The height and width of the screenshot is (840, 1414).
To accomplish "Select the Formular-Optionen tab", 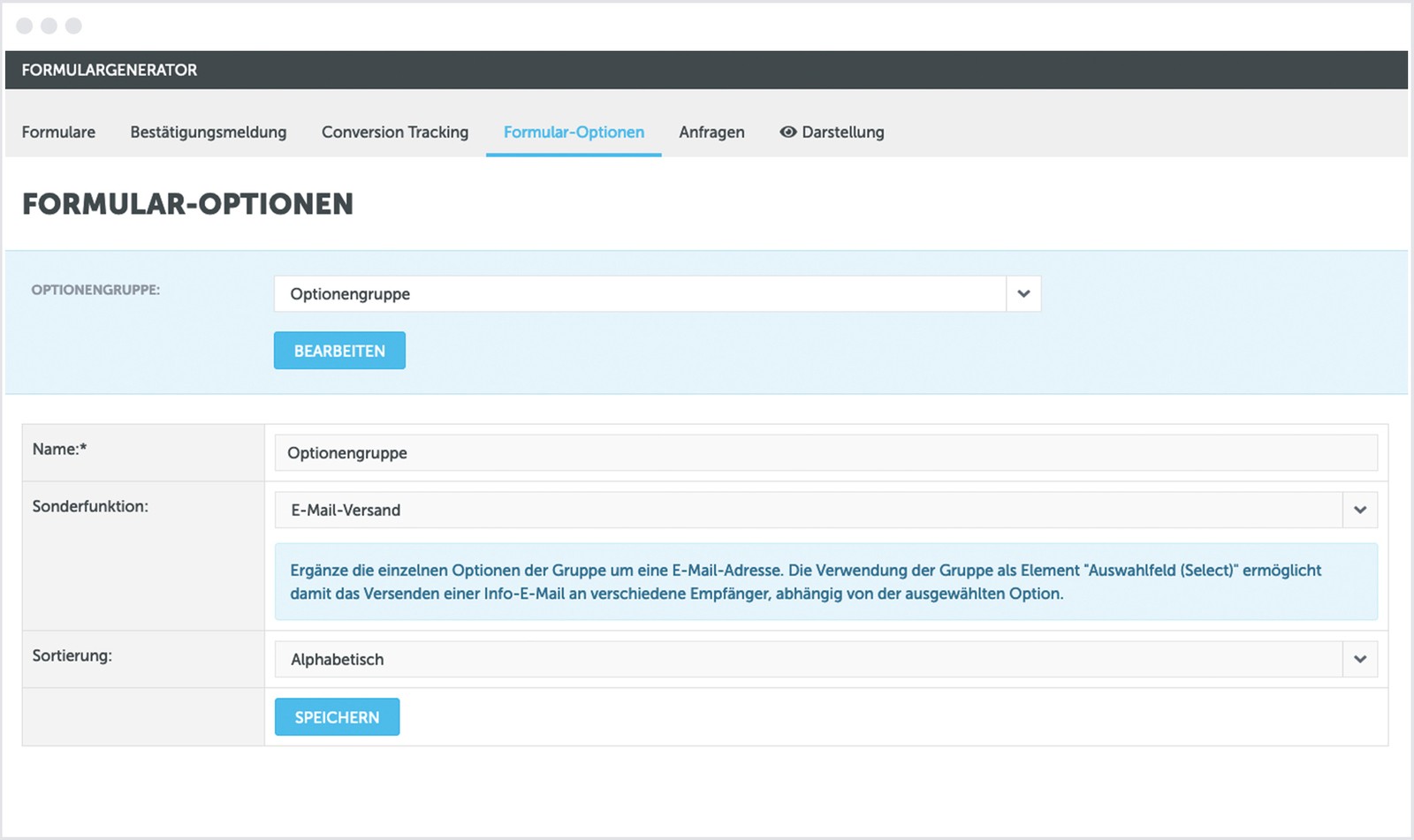I will tap(574, 132).
